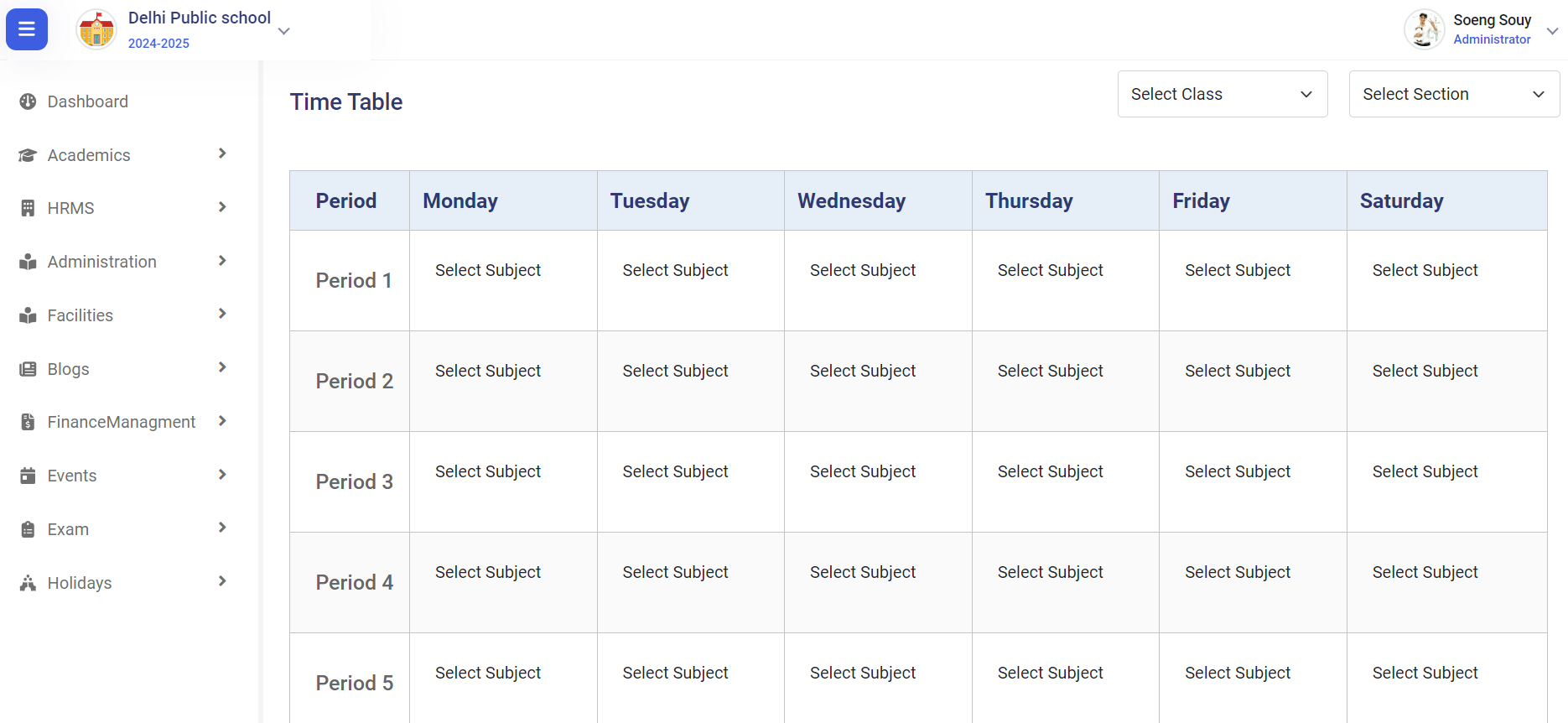Open the Holidays menu item
Image resolution: width=1568 pixels, height=723 pixels.
pos(80,583)
